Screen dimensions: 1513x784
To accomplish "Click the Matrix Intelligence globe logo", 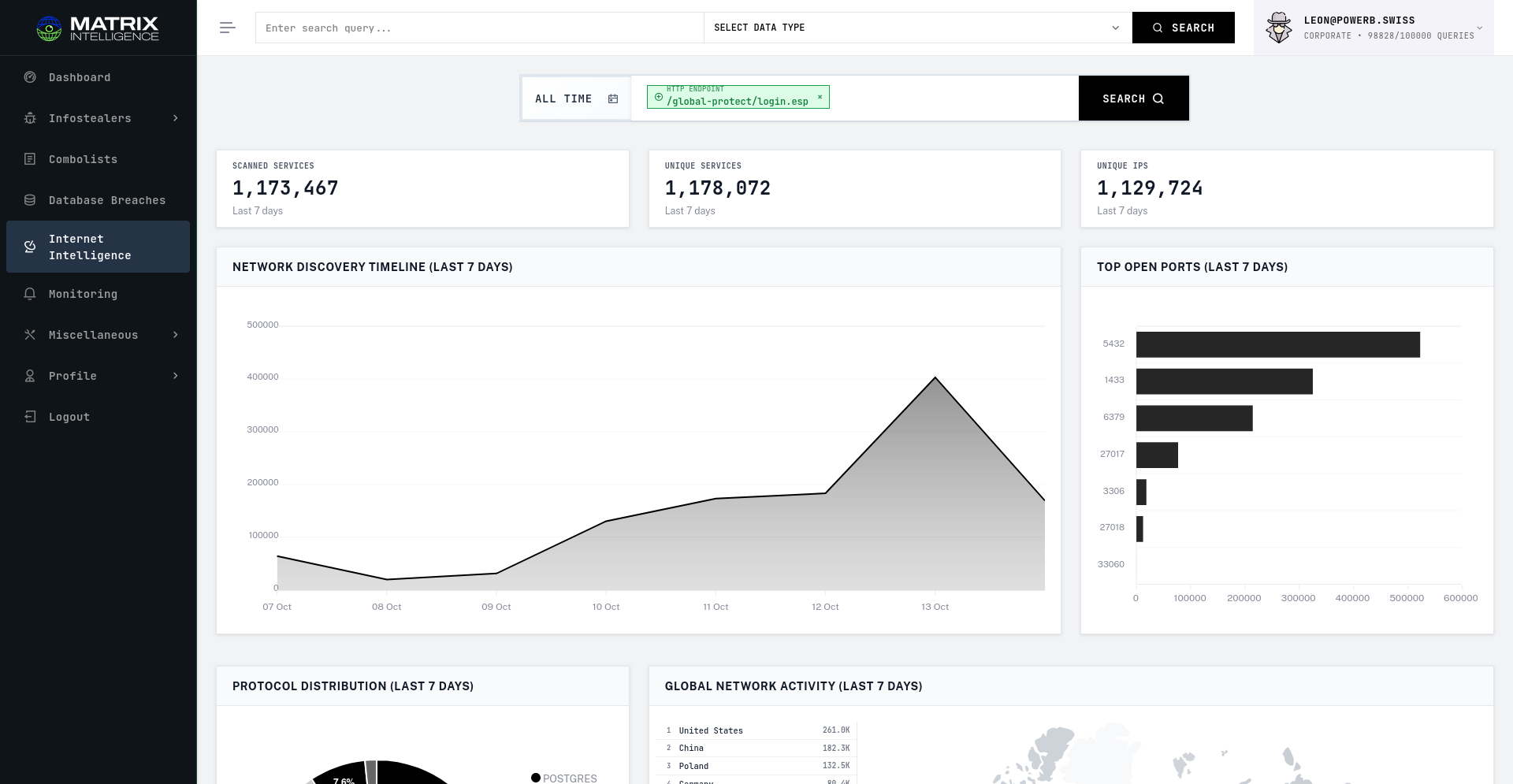I will coord(49,29).
